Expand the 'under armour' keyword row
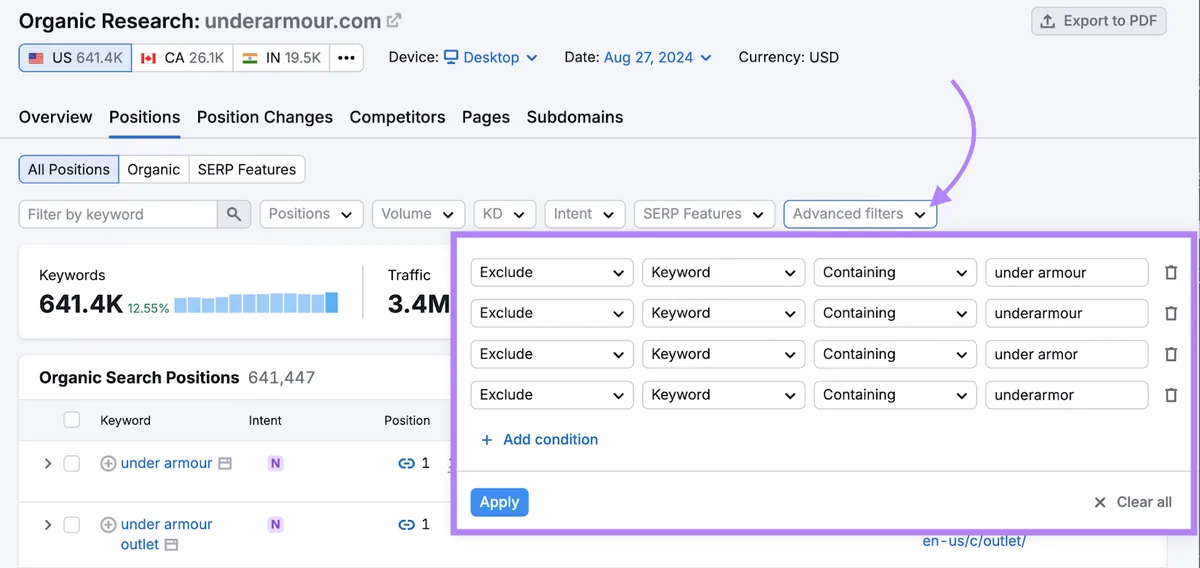 (x=47, y=463)
